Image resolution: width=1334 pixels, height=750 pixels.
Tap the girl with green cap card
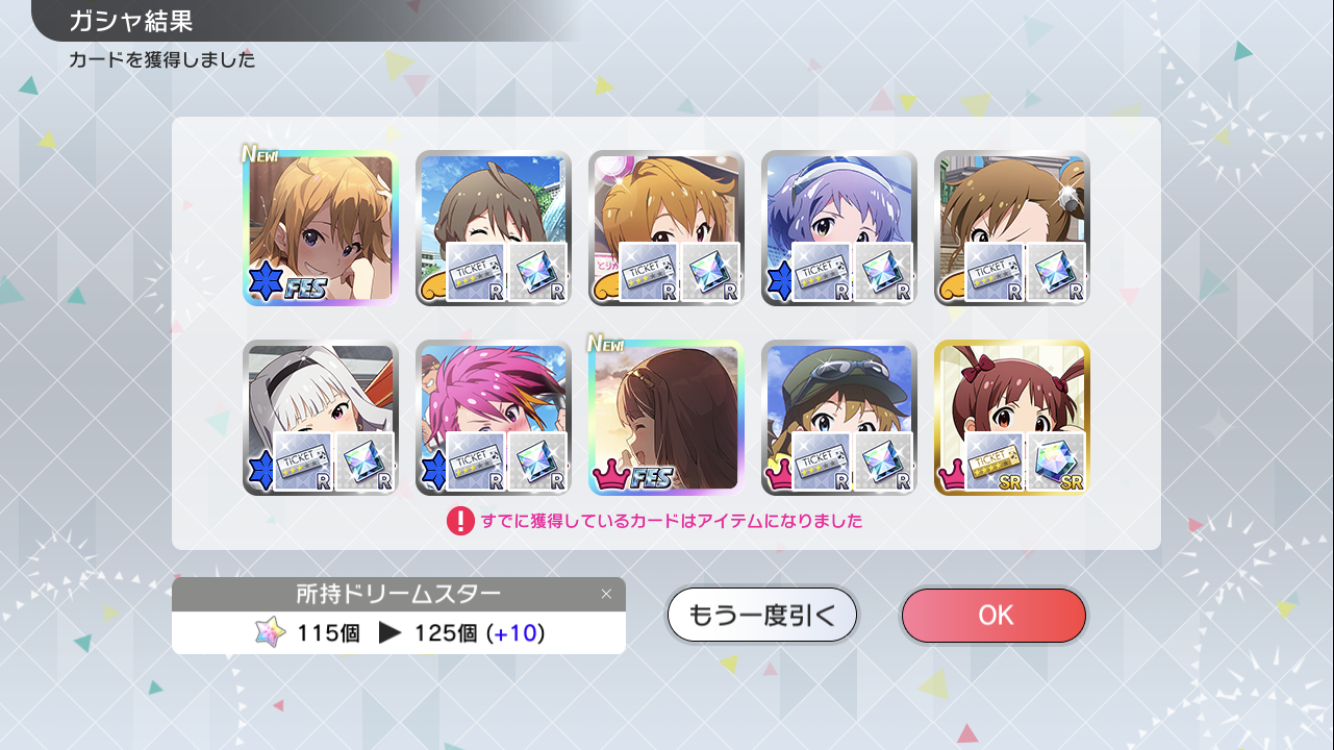pos(839,417)
